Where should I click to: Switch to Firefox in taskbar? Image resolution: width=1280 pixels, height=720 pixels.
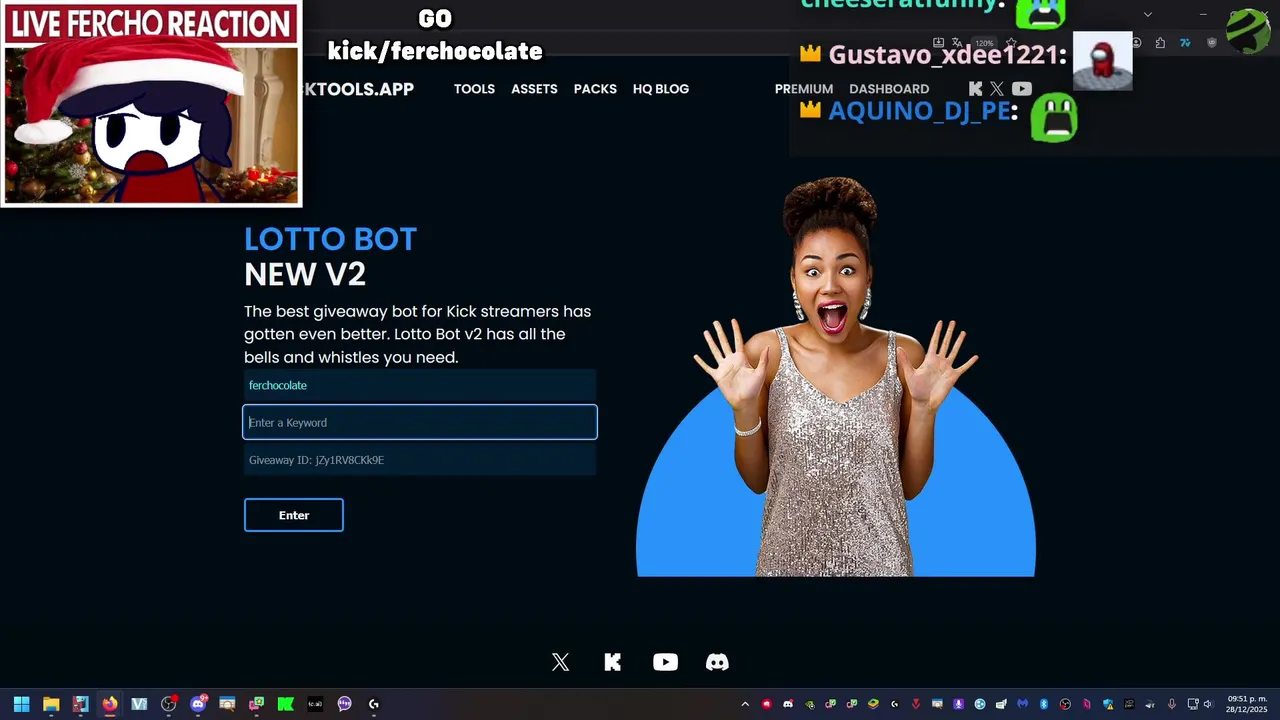110,704
